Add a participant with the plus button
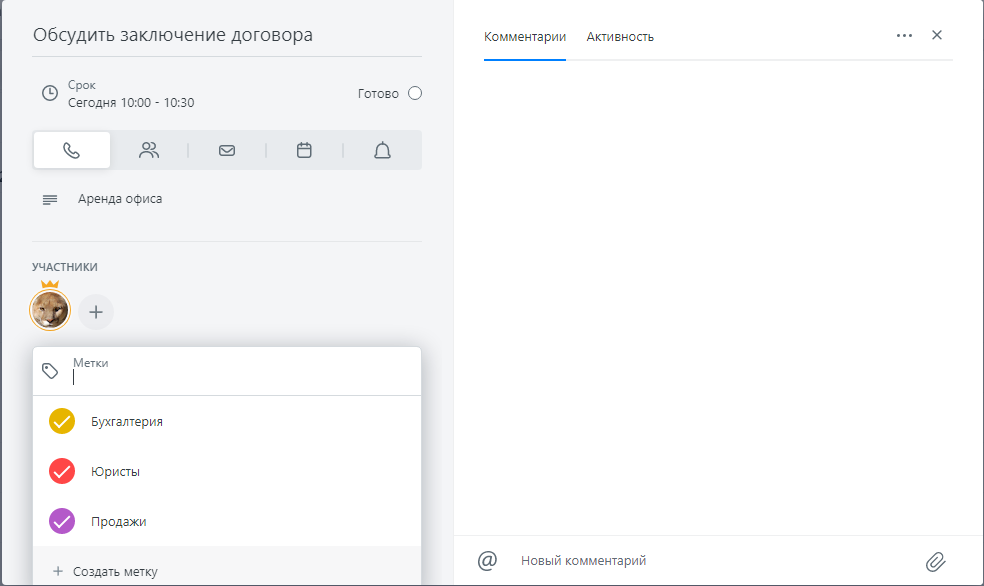Screen dimensions: 984x586 [96, 312]
